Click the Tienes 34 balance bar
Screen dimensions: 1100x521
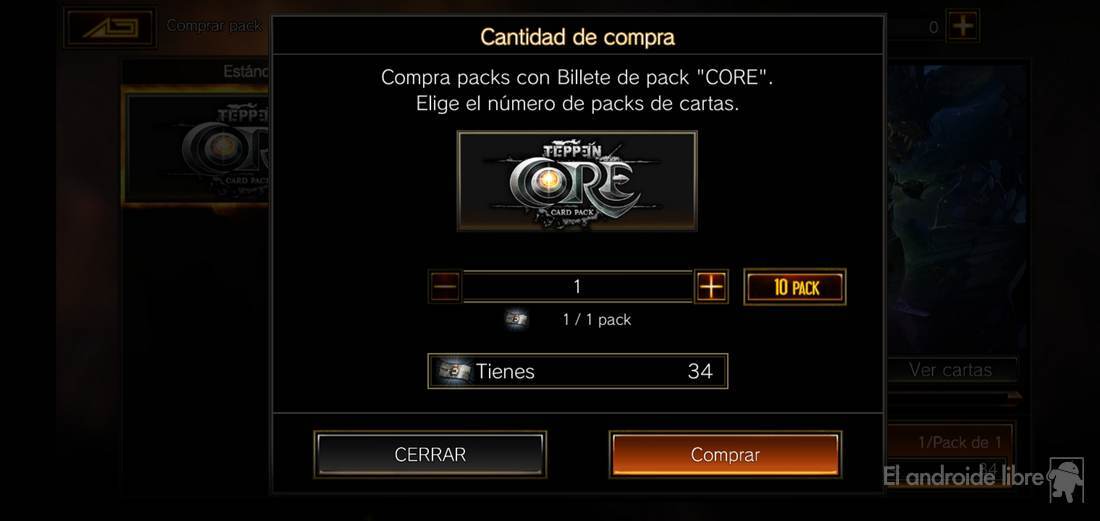point(577,371)
